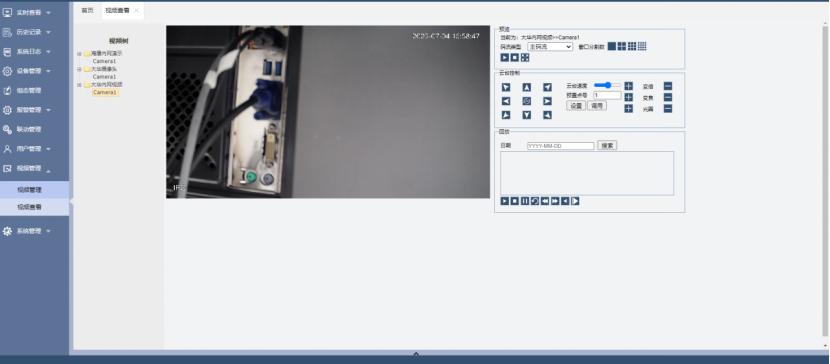
Task: Open the 视频管理 submenu item
Action: coord(34,189)
